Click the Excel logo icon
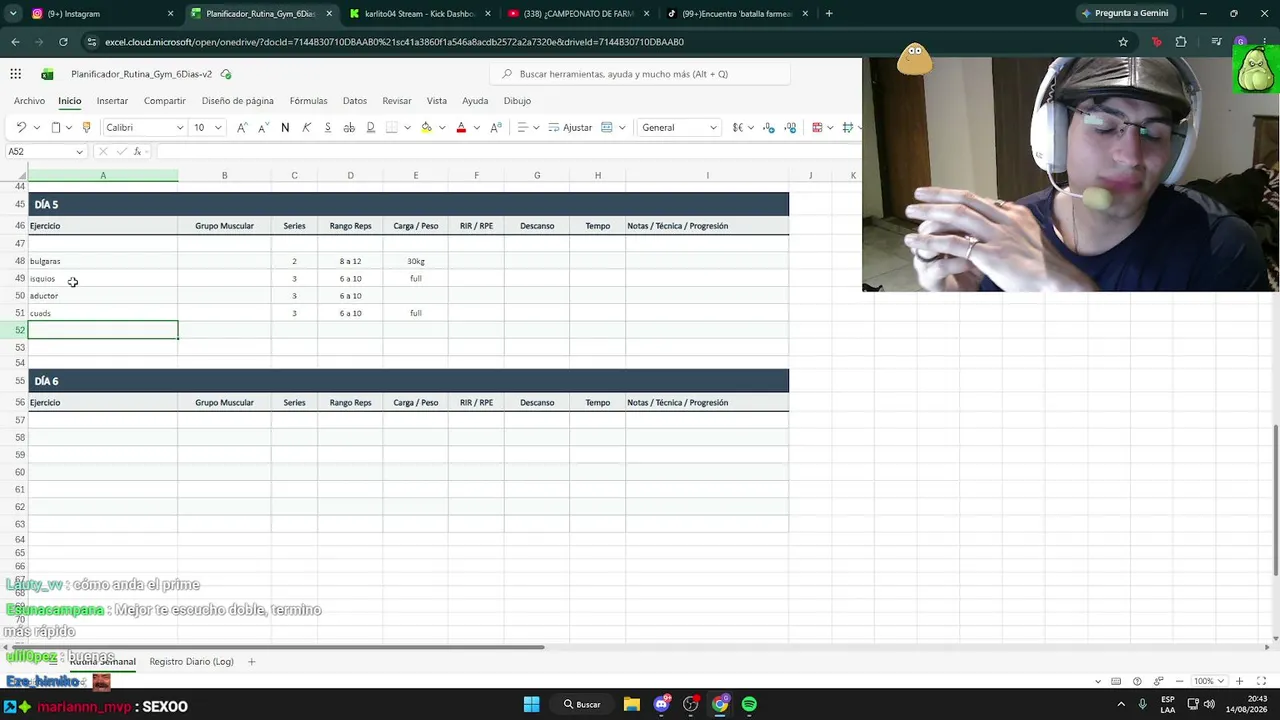 click(x=47, y=74)
